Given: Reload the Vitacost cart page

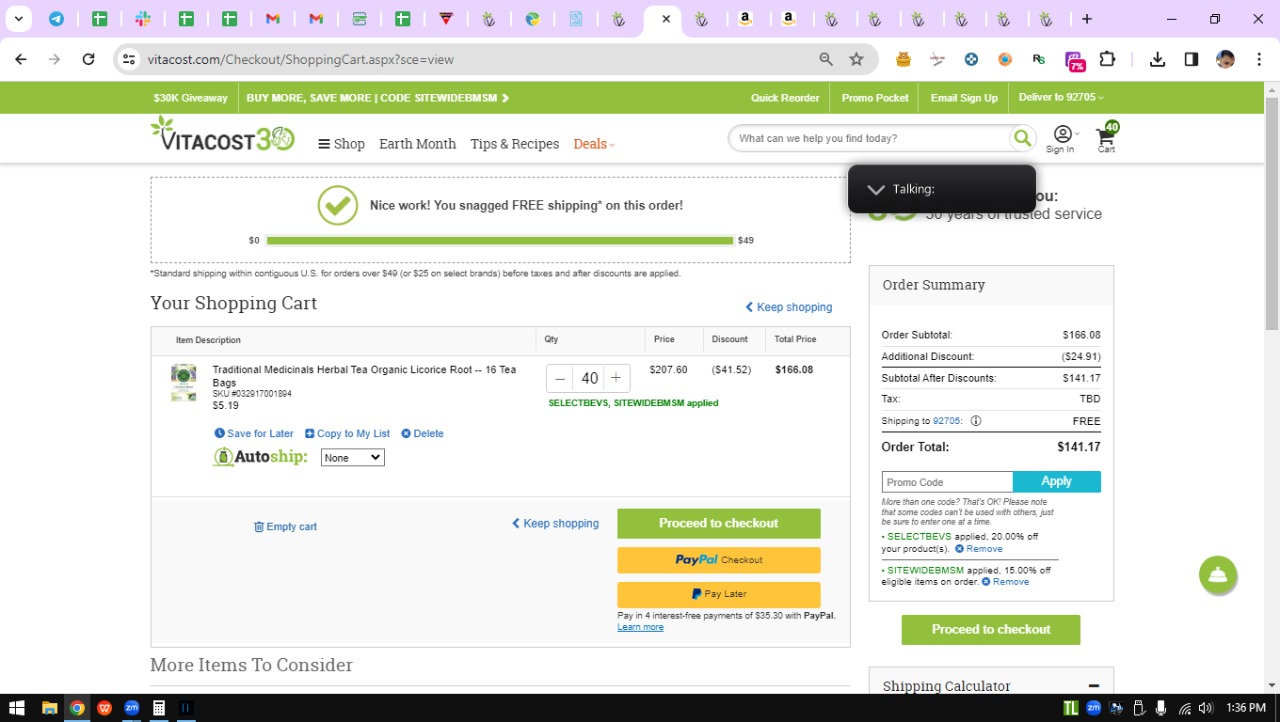Looking at the screenshot, I should 88,59.
